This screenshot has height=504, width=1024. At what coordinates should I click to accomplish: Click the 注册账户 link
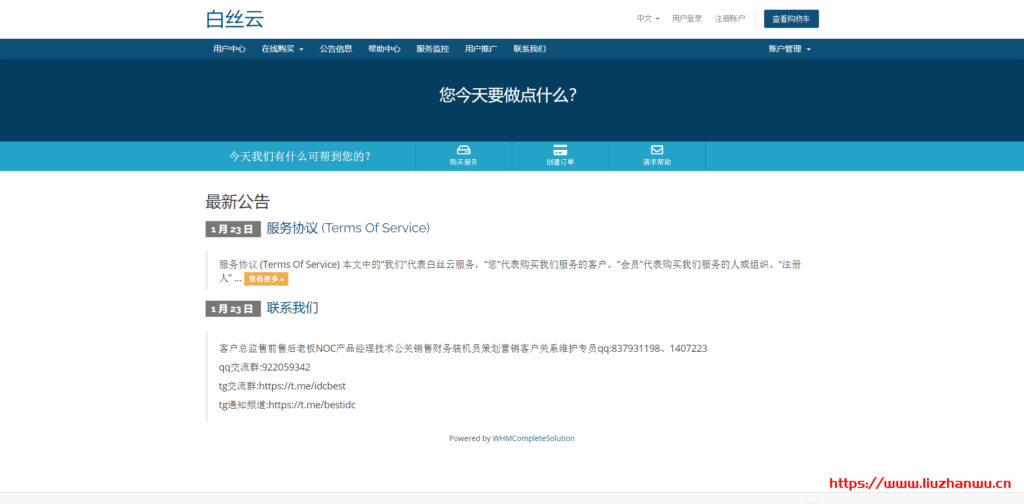[730, 18]
